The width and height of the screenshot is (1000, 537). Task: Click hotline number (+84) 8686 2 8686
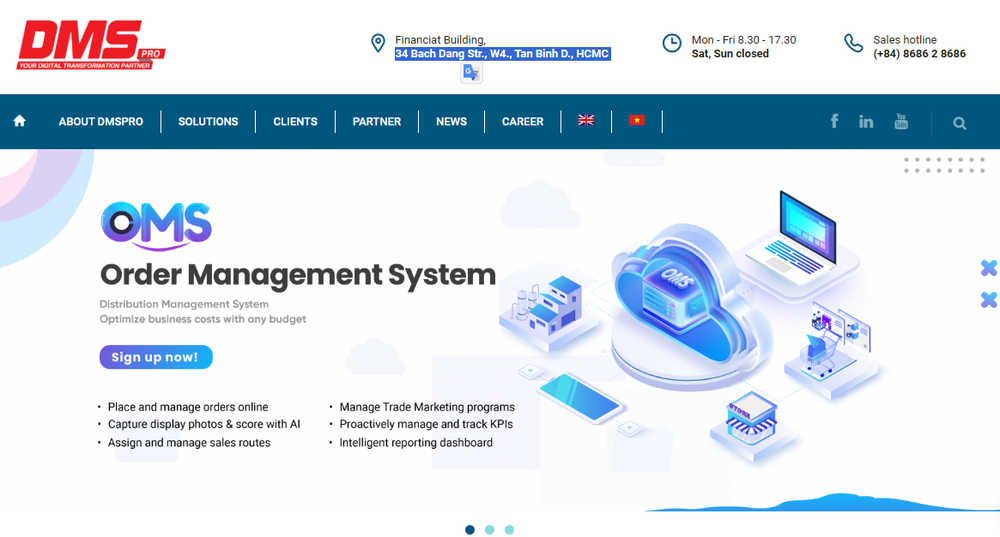[920, 54]
